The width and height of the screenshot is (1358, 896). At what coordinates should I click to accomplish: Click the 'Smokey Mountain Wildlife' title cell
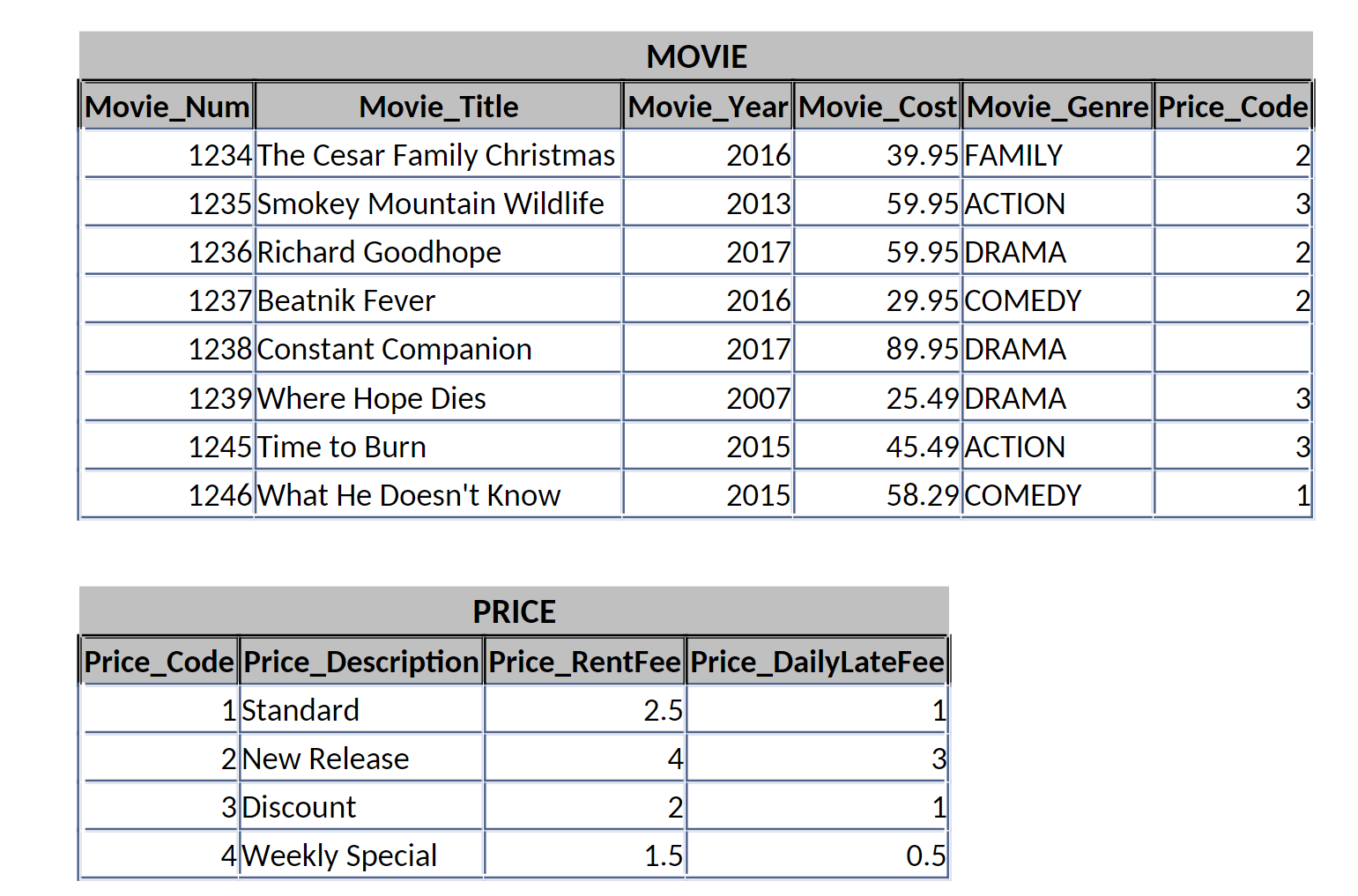[x=438, y=204]
